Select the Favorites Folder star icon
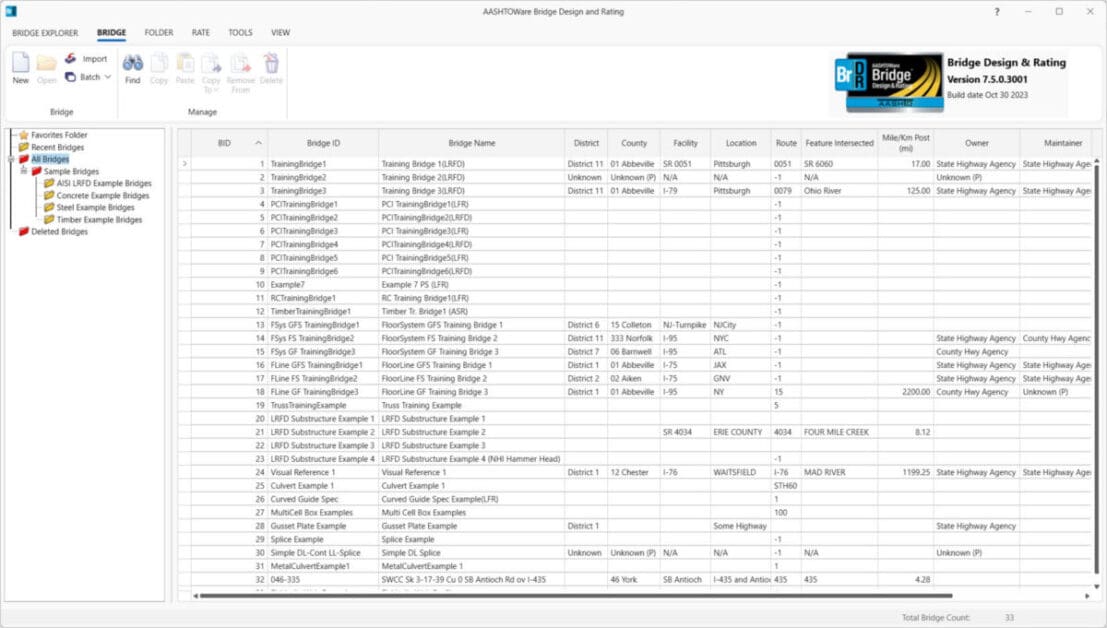1107x628 pixels. coord(23,135)
